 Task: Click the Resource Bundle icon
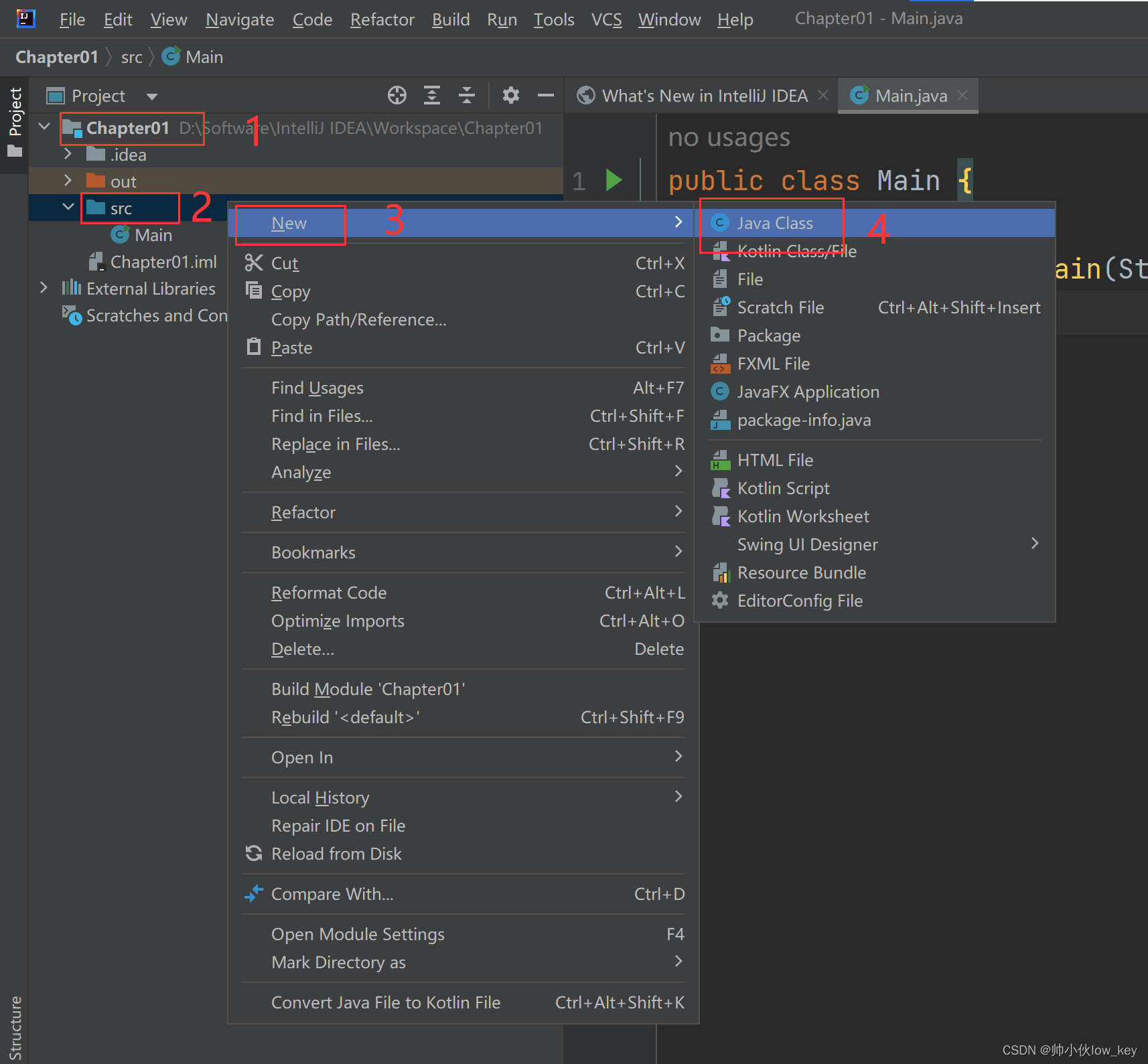[x=720, y=573]
